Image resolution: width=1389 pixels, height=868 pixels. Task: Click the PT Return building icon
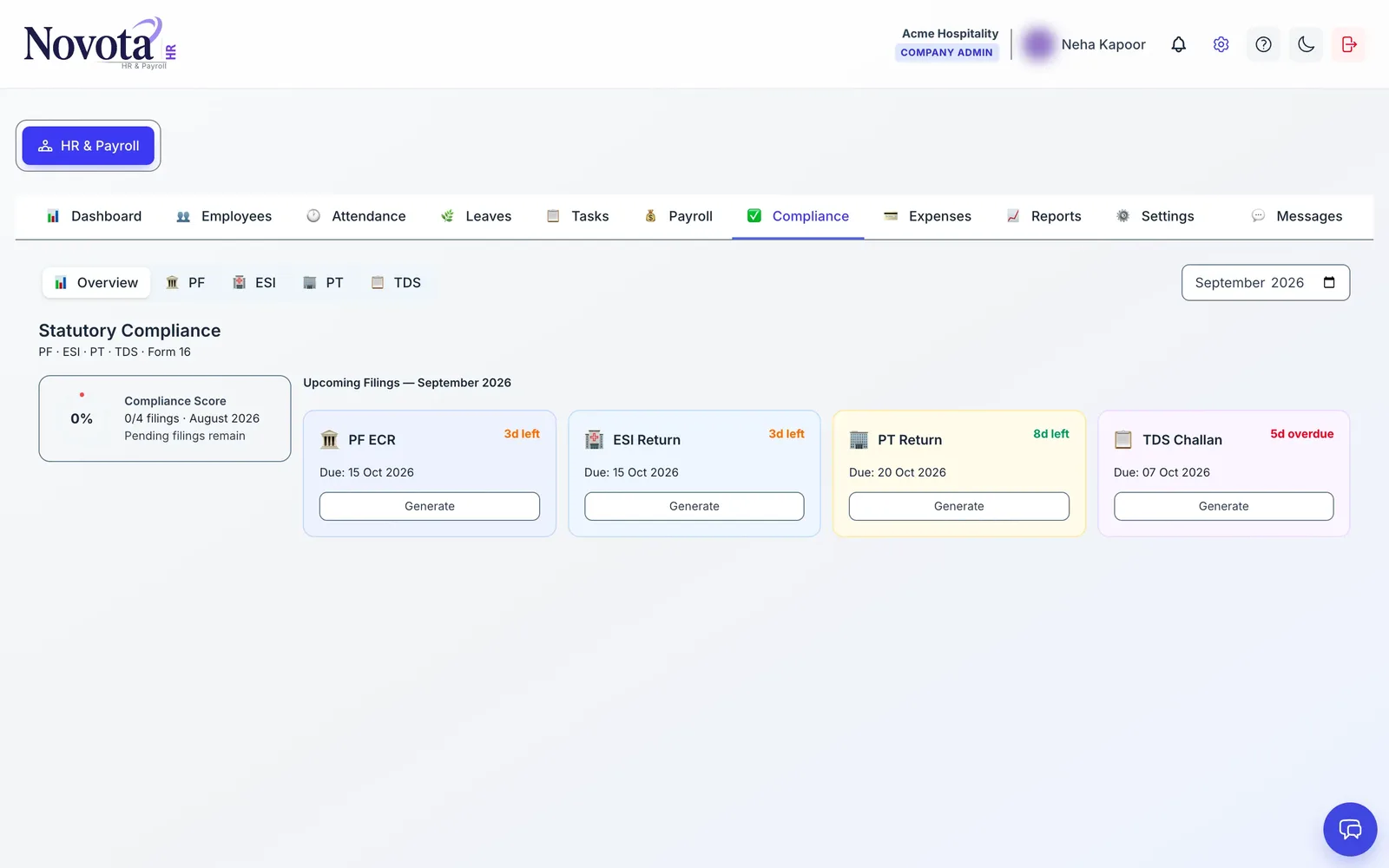click(859, 440)
